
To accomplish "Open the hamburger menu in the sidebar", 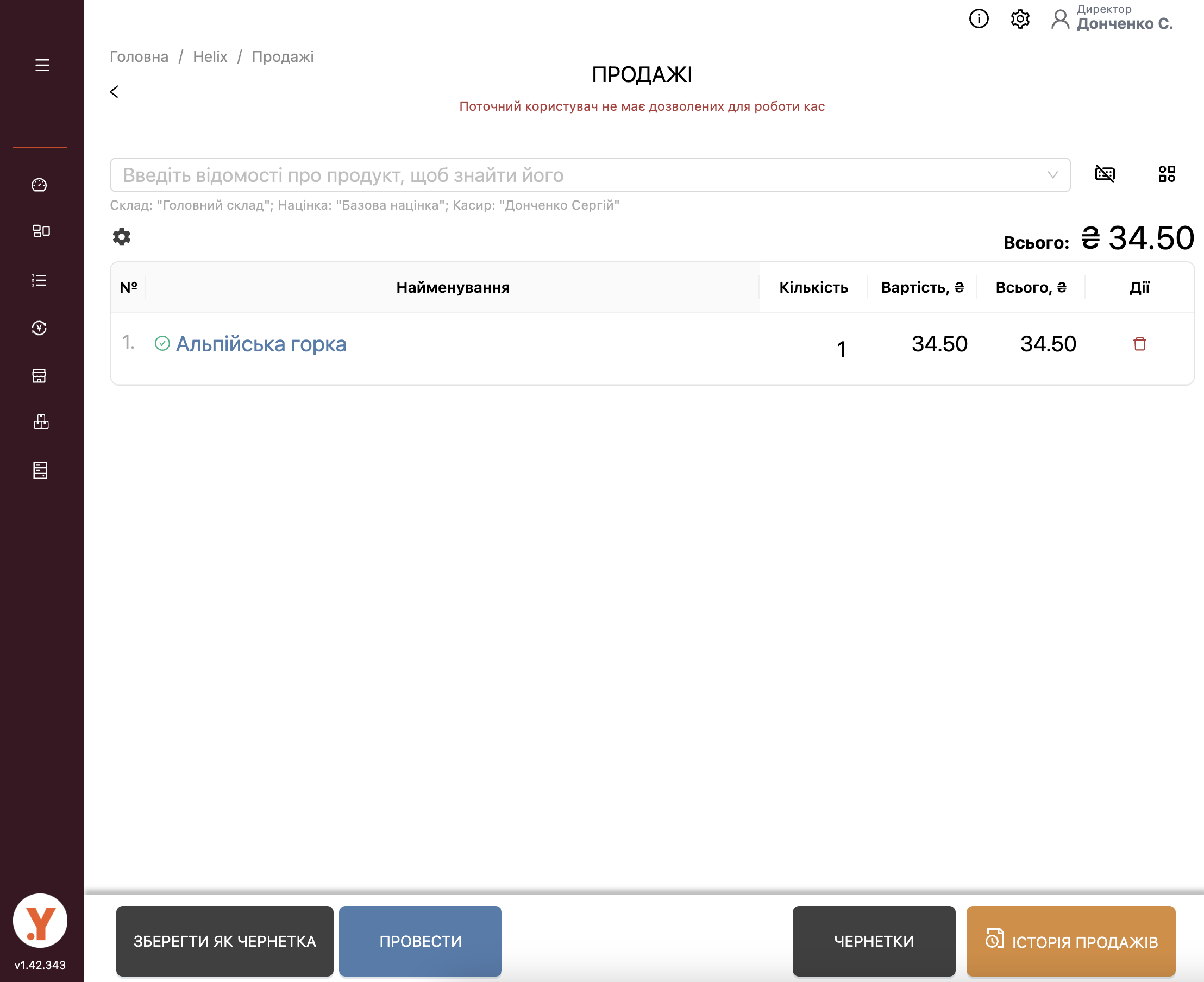I will (42, 65).
